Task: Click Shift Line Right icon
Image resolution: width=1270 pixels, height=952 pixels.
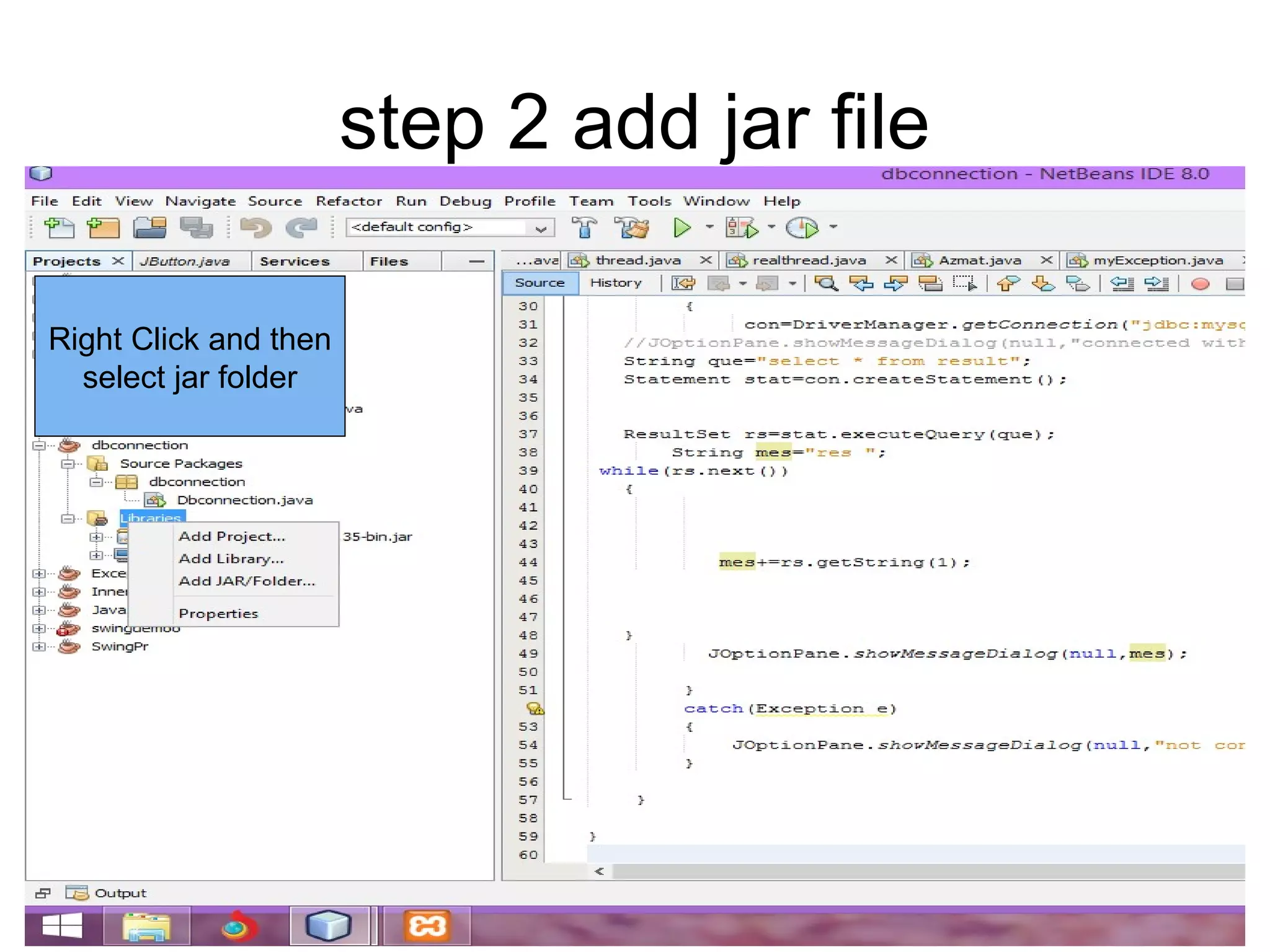Action: tap(1157, 284)
